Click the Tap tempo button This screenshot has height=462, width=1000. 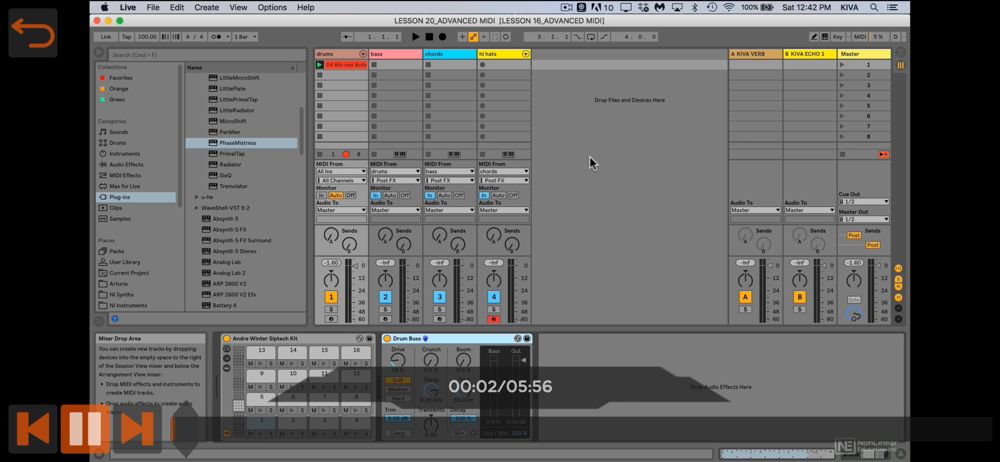point(127,37)
